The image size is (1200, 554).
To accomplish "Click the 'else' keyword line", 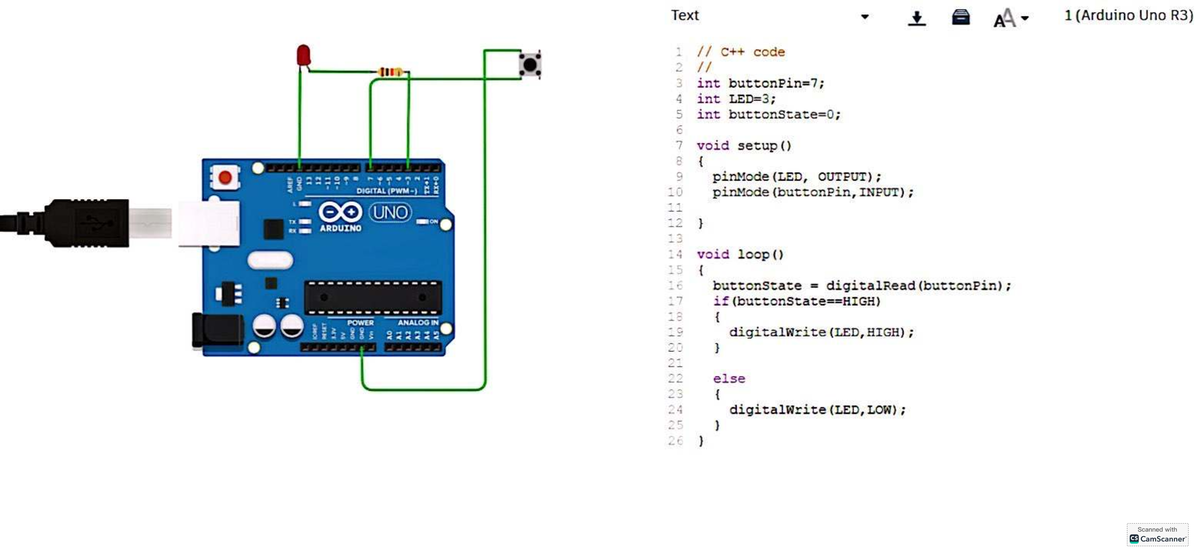I will (728, 379).
